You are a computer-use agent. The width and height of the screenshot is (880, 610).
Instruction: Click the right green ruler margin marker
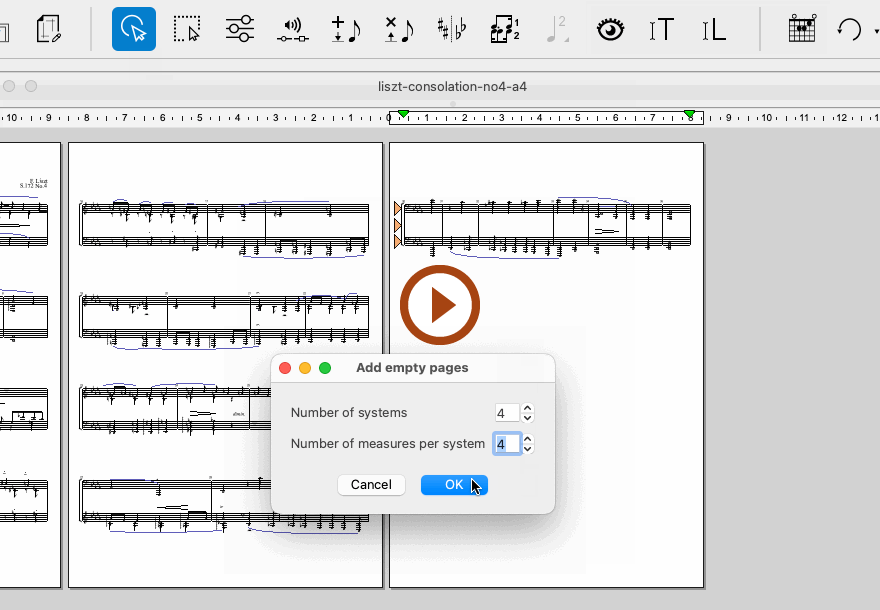pyautogui.click(x=690, y=114)
